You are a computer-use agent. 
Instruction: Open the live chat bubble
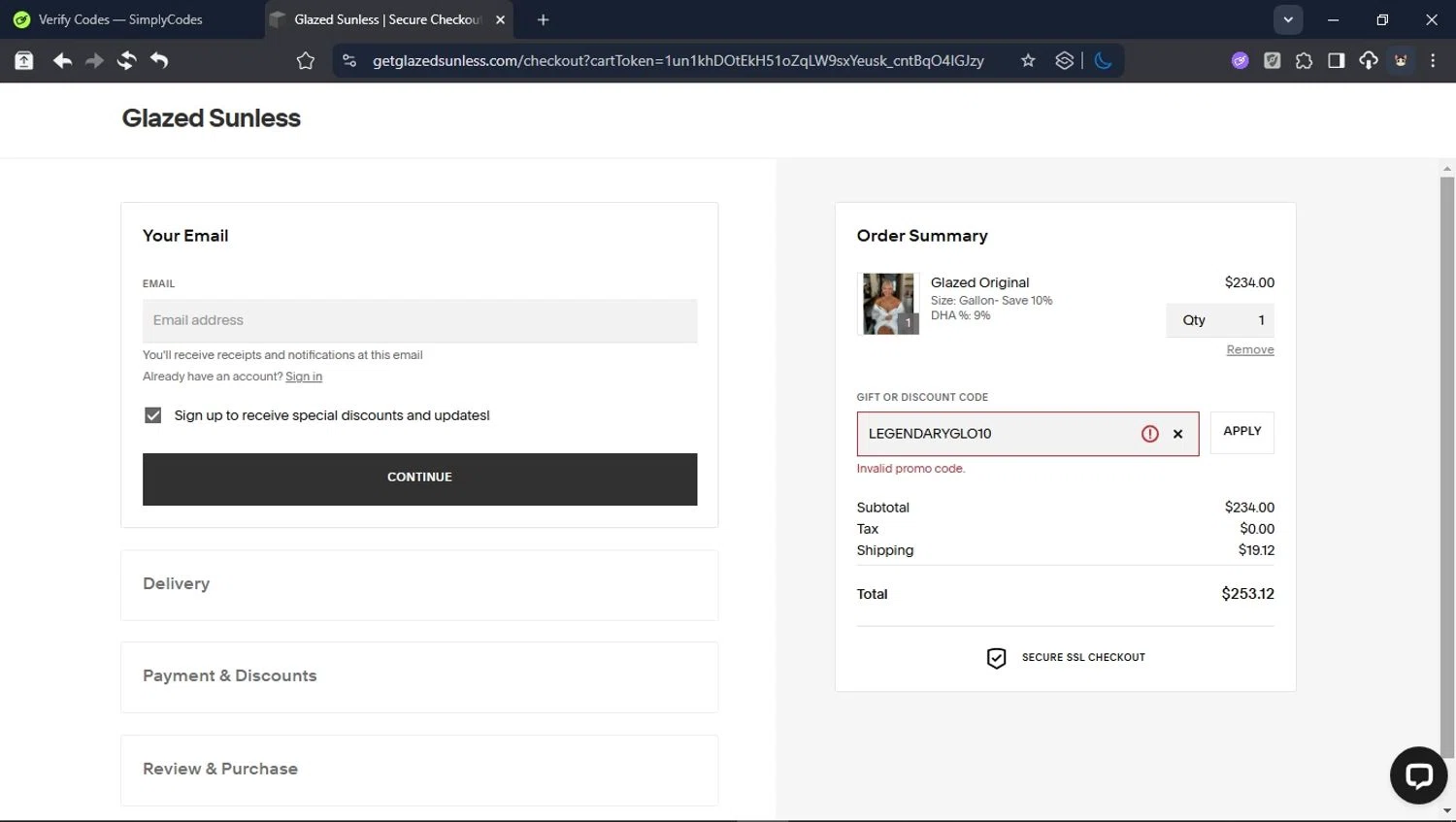pyautogui.click(x=1418, y=774)
